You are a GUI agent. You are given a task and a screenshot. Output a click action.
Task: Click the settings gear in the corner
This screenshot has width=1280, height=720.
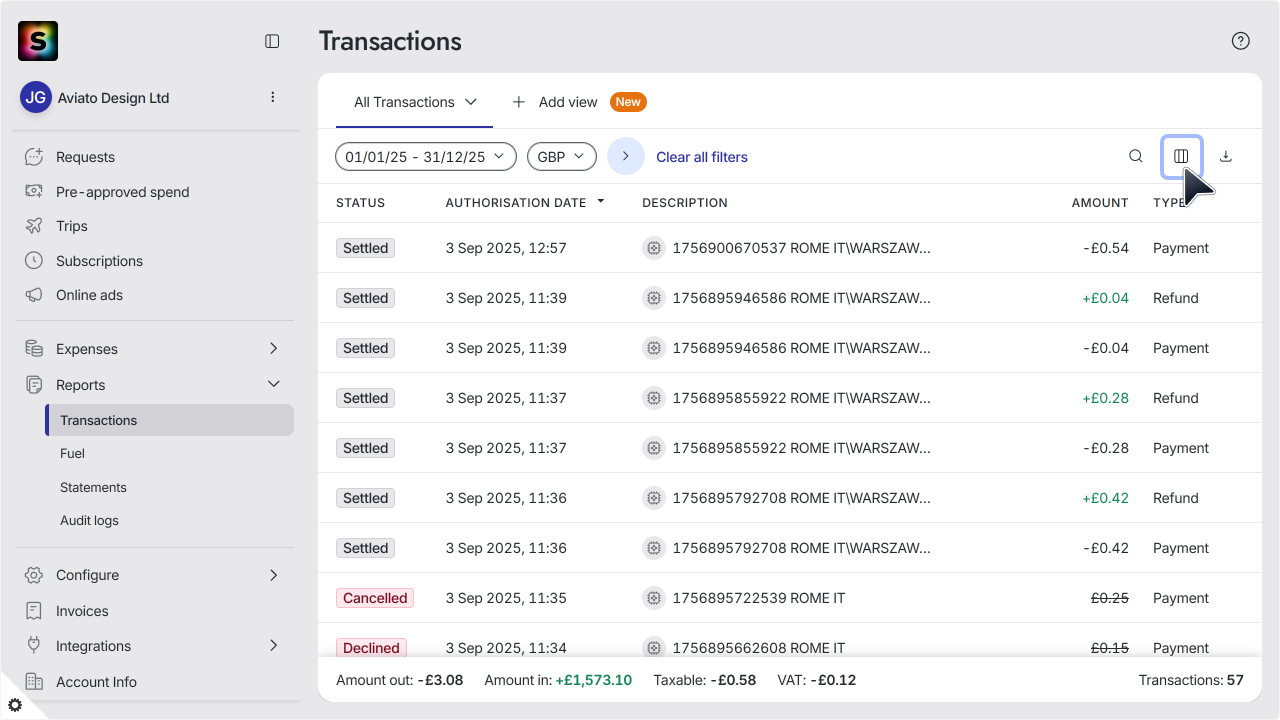coord(14,705)
